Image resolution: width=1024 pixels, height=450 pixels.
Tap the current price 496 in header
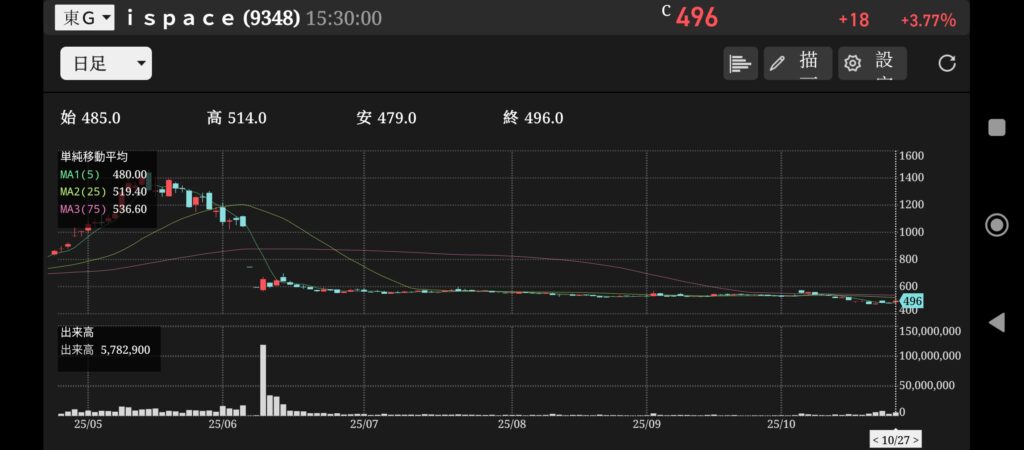(697, 18)
